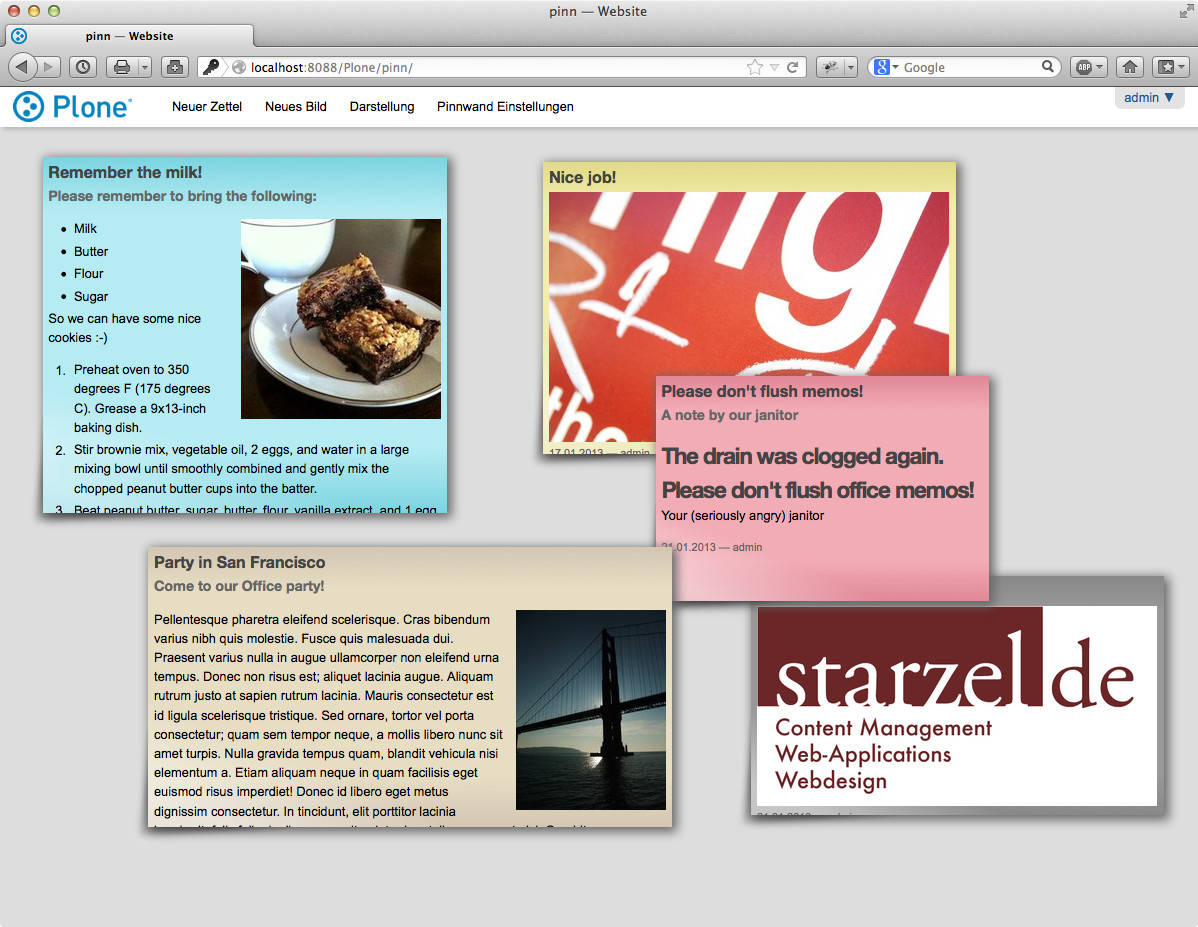The width and height of the screenshot is (1198, 927).
Task: Open the Adblock Plus dropdown arrow
Action: 1099,67
